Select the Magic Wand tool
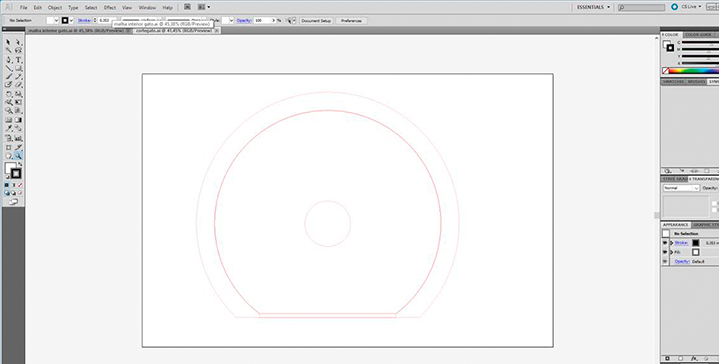The width and height of the screenshot is (719, 364). pos(8,50)
